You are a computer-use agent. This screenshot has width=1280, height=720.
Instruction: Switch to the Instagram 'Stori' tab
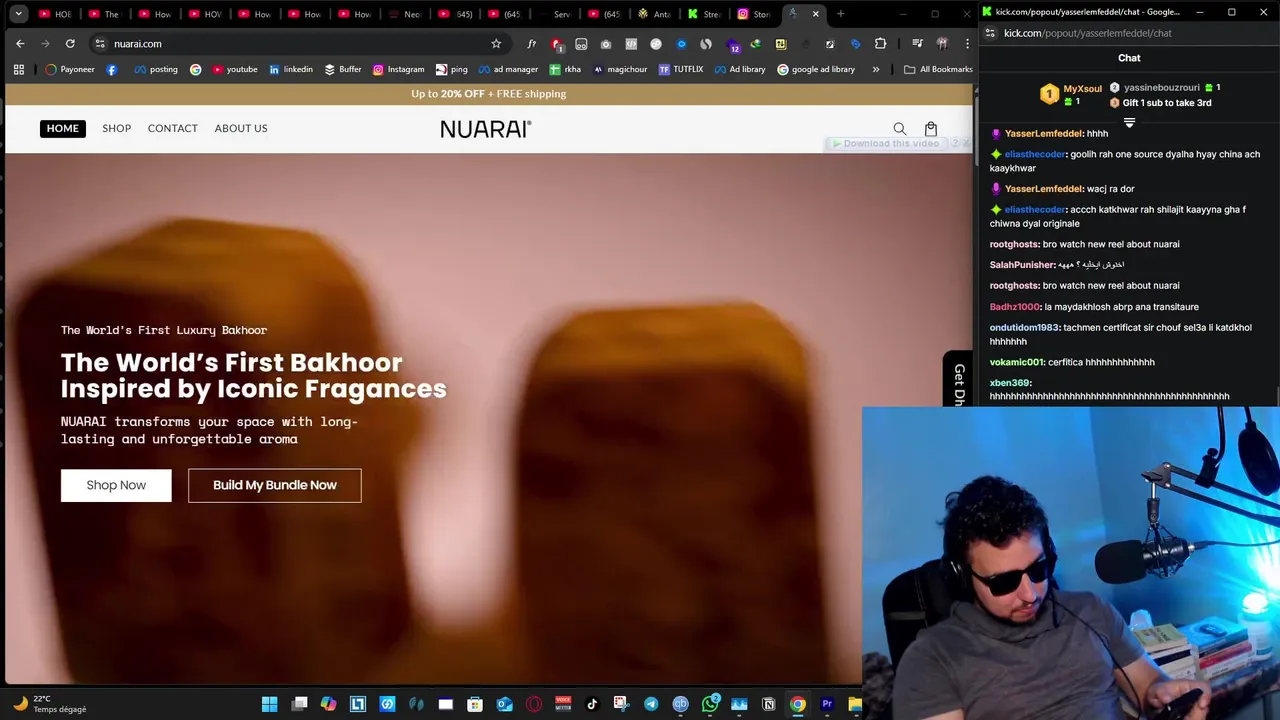click(753, 14)
